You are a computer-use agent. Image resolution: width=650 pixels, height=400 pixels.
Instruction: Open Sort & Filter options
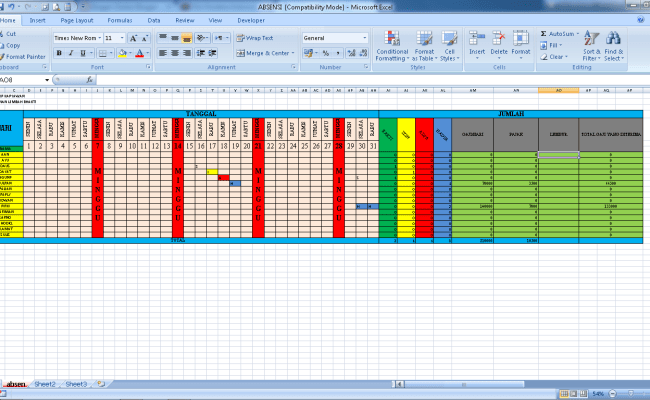point(591,43)
